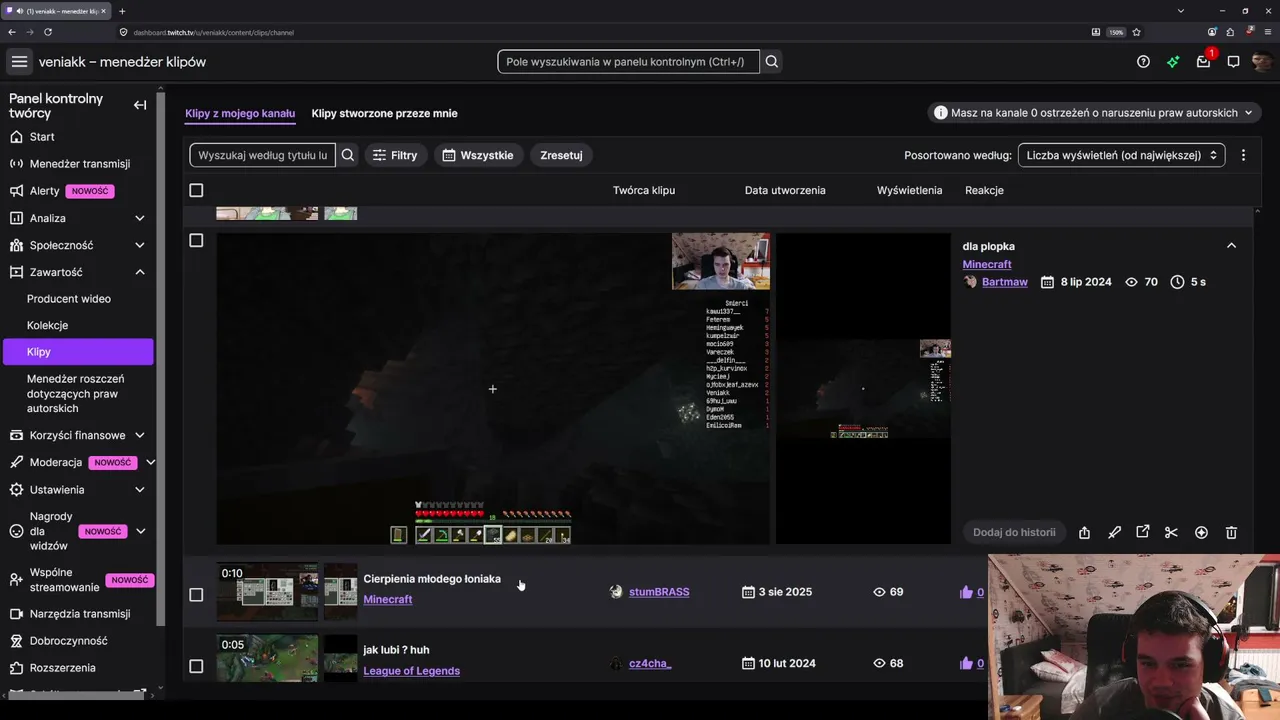Go back using the browser back arrow
This screenshot has width=1280, height=720.
[12, 32]
